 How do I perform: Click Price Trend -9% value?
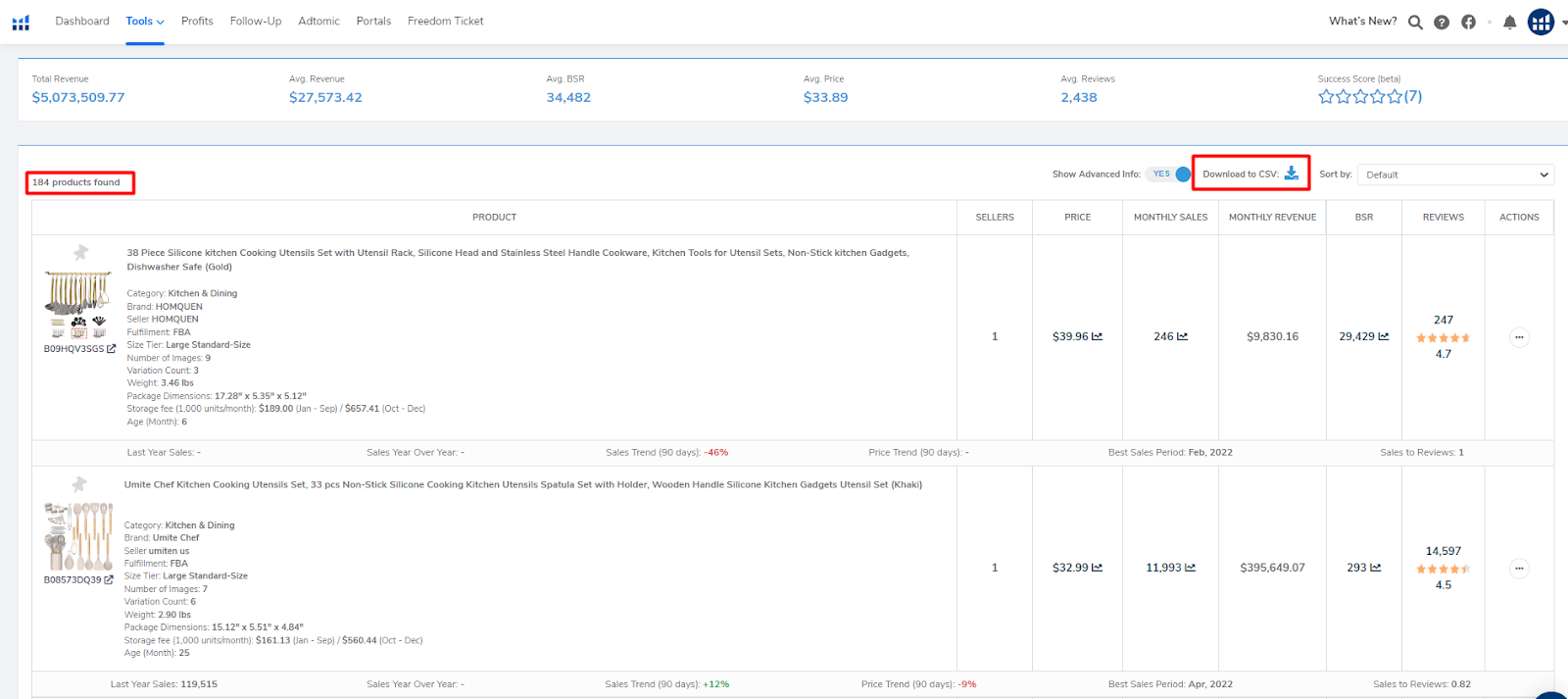point(968,684)
